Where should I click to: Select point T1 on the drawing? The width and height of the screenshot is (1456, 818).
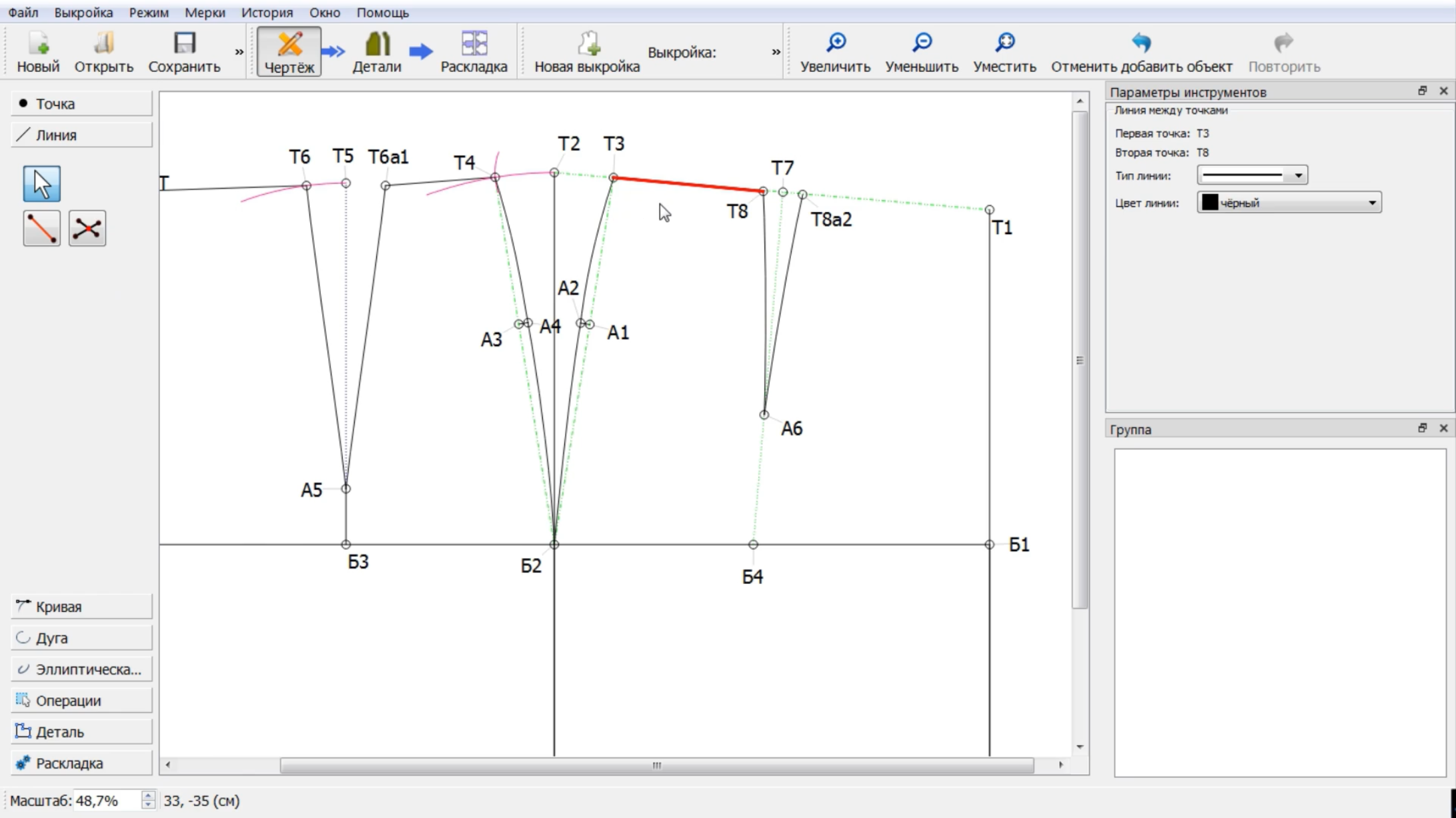[989, 210]
